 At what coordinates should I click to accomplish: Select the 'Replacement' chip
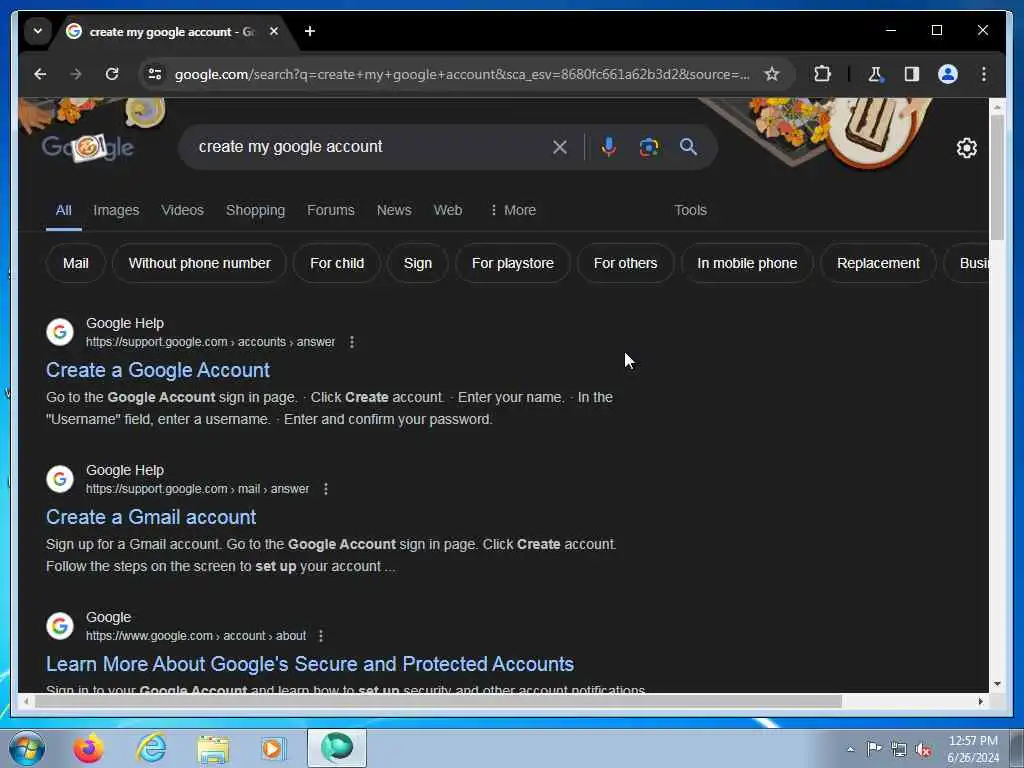pyautogui.click(x=878, y=263)
